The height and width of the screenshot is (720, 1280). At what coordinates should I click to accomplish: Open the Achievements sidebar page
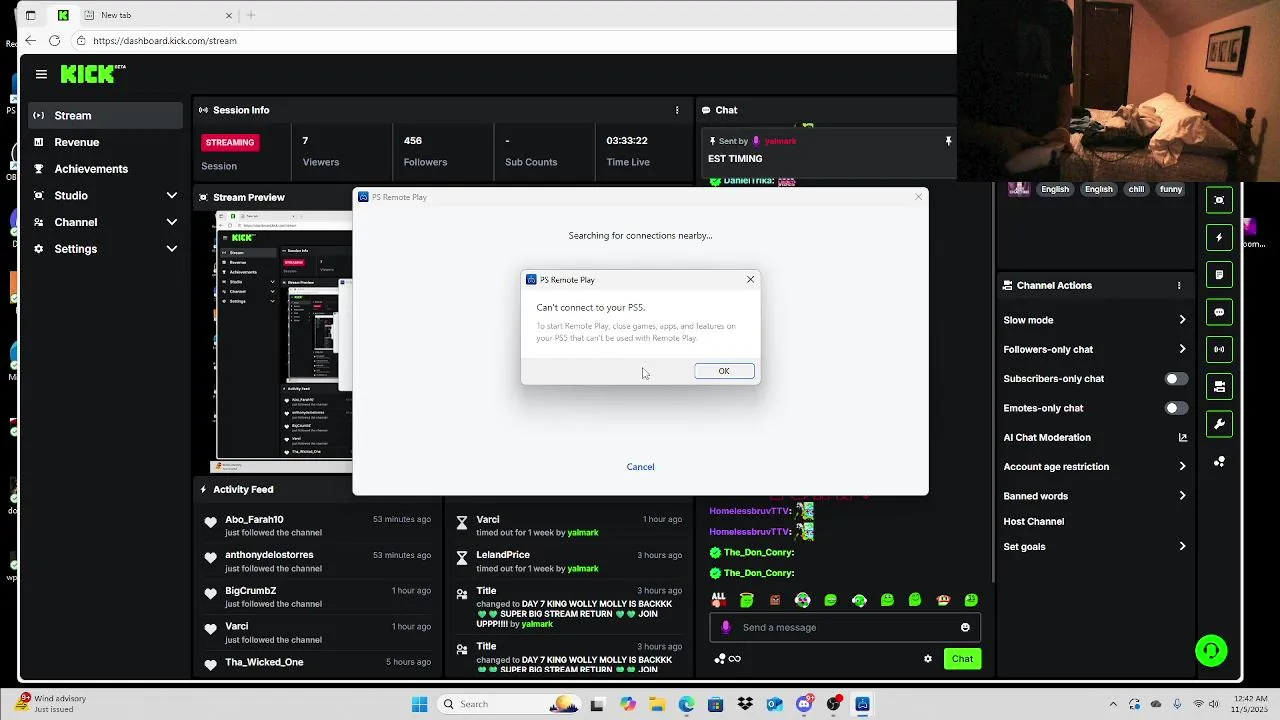click(105, 169)
